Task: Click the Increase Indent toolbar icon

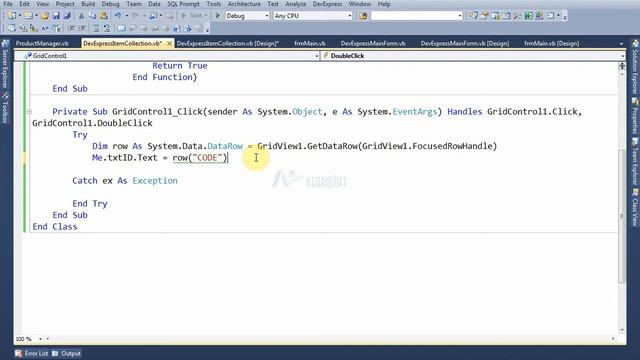Action: click(82, 28)
